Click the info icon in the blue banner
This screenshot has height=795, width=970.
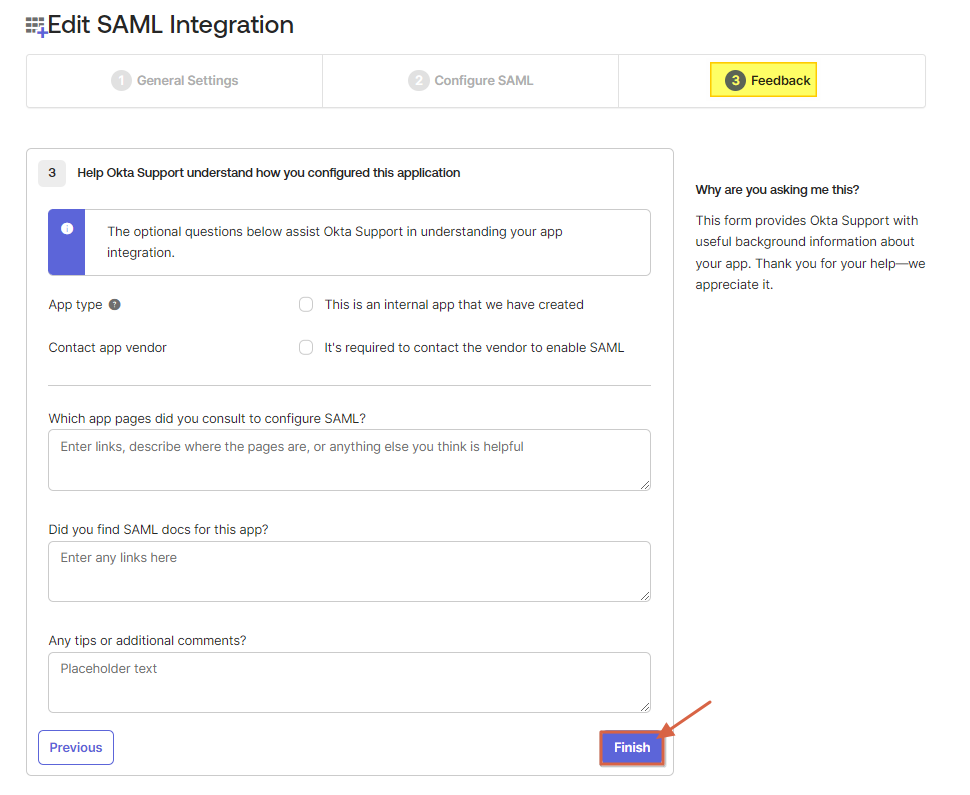tap(67, 229)
